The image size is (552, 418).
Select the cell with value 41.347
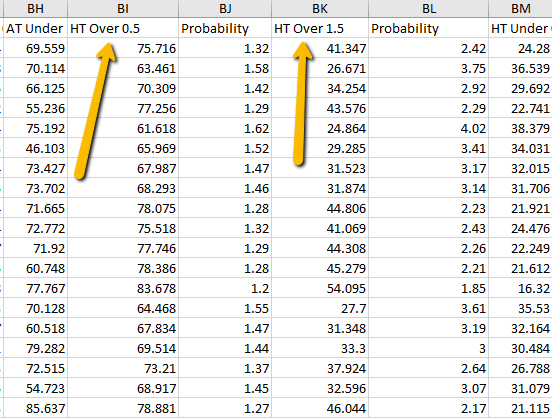320,48
